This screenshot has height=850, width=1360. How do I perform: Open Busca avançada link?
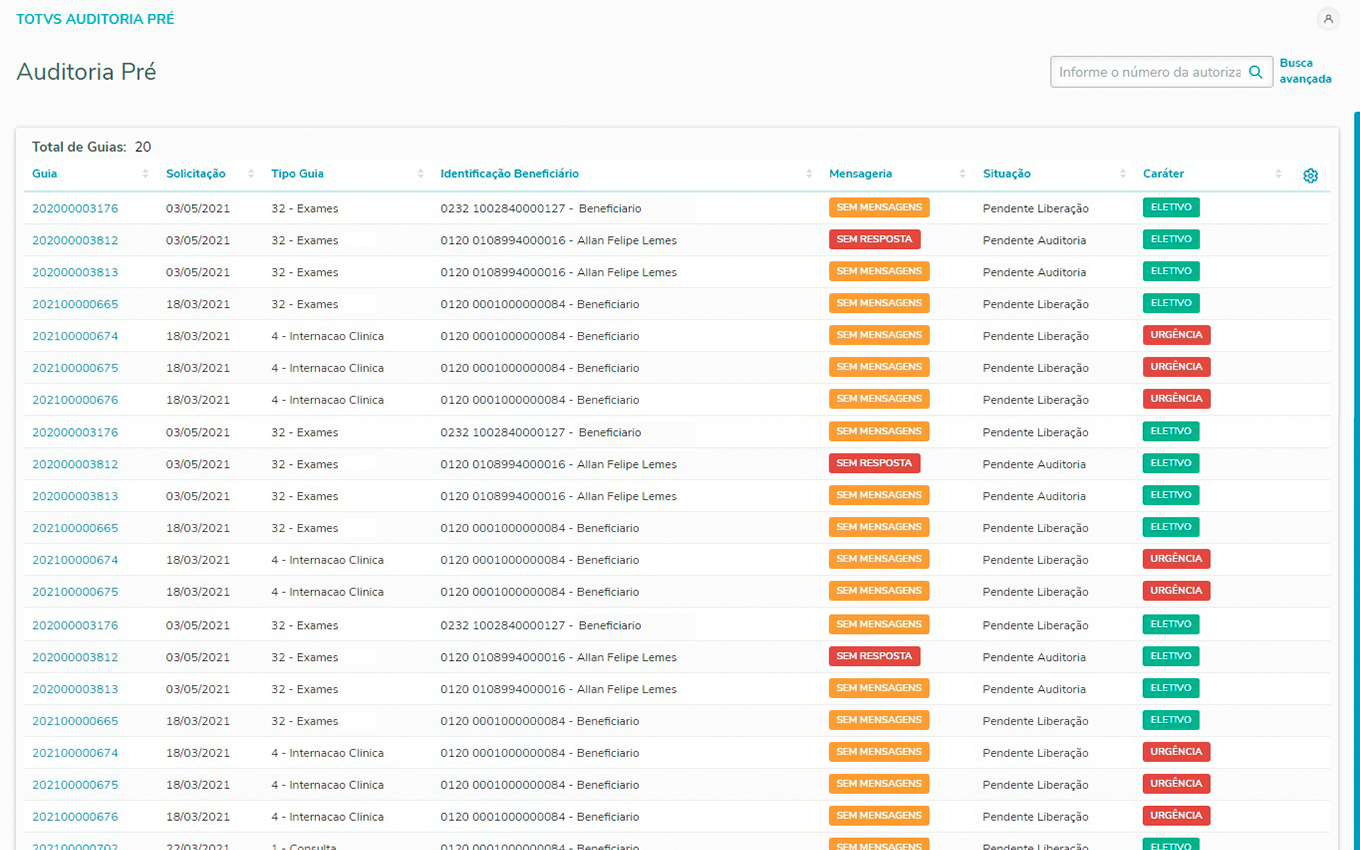click(x=1305, y=71)
